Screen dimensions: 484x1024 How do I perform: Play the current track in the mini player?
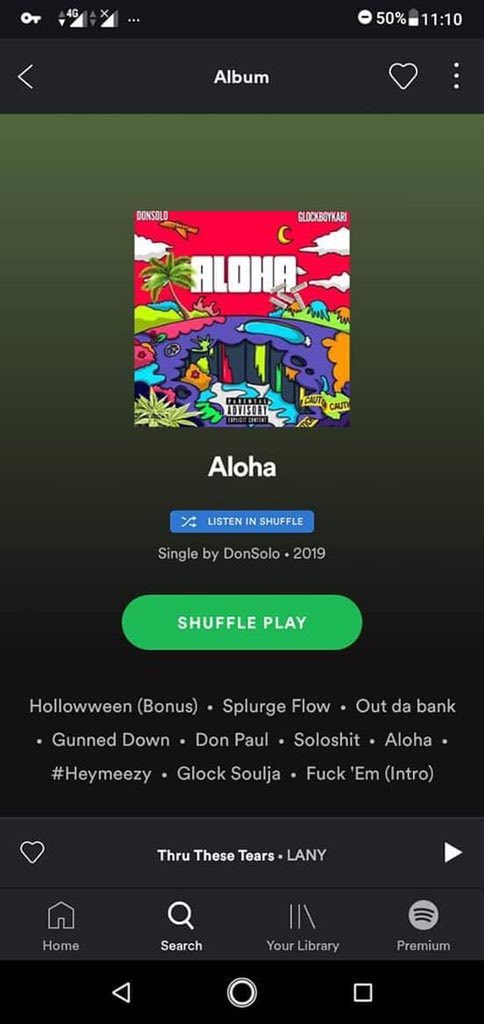point(453,852)
